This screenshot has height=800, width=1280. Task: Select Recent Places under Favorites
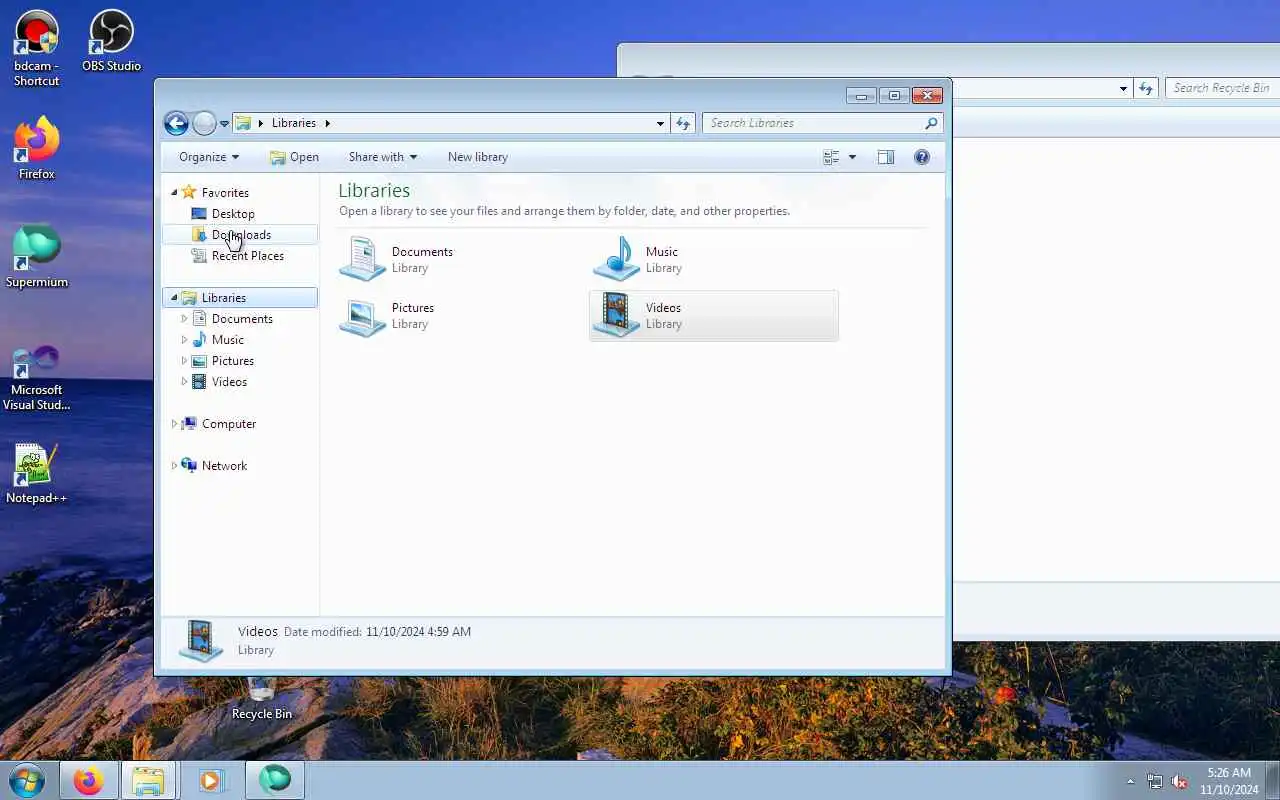tap(239, 256)
